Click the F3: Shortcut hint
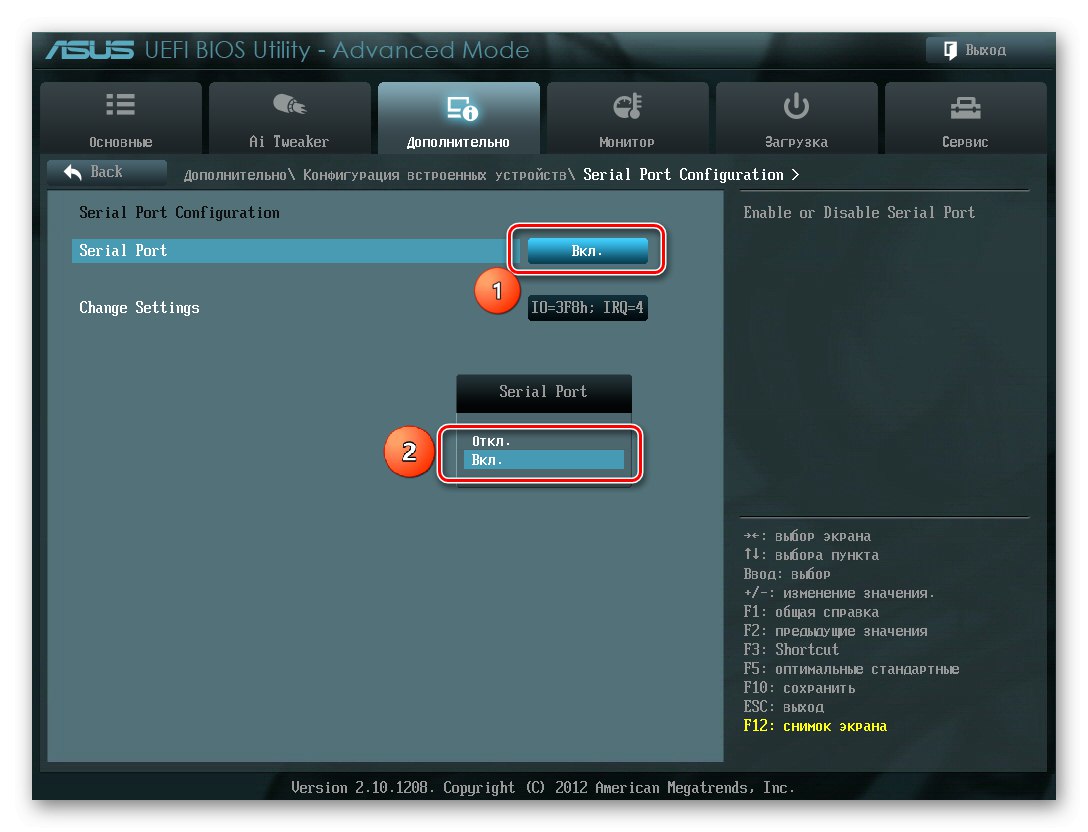This screenshot has width=1088, height=832. click(x=791, y=650)
